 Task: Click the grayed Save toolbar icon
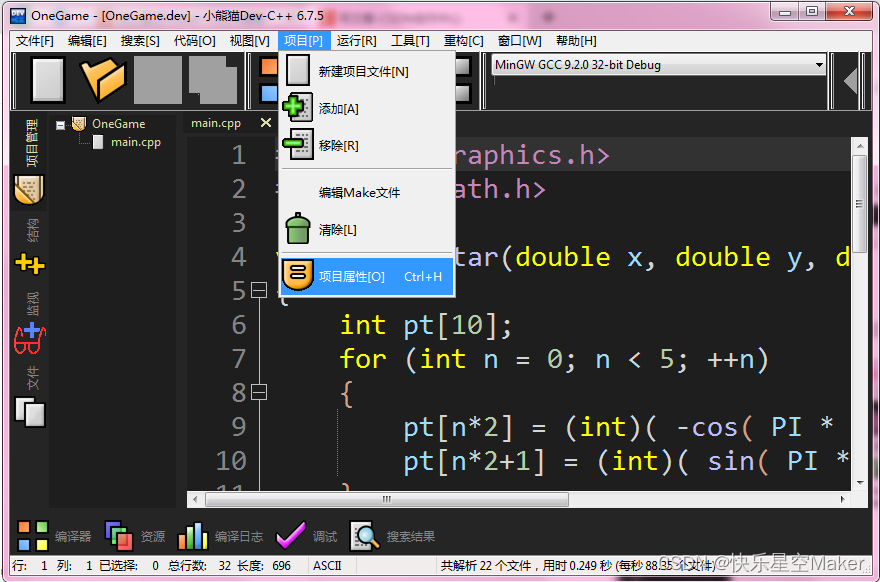pyautogui.click(x=158, y=80)
